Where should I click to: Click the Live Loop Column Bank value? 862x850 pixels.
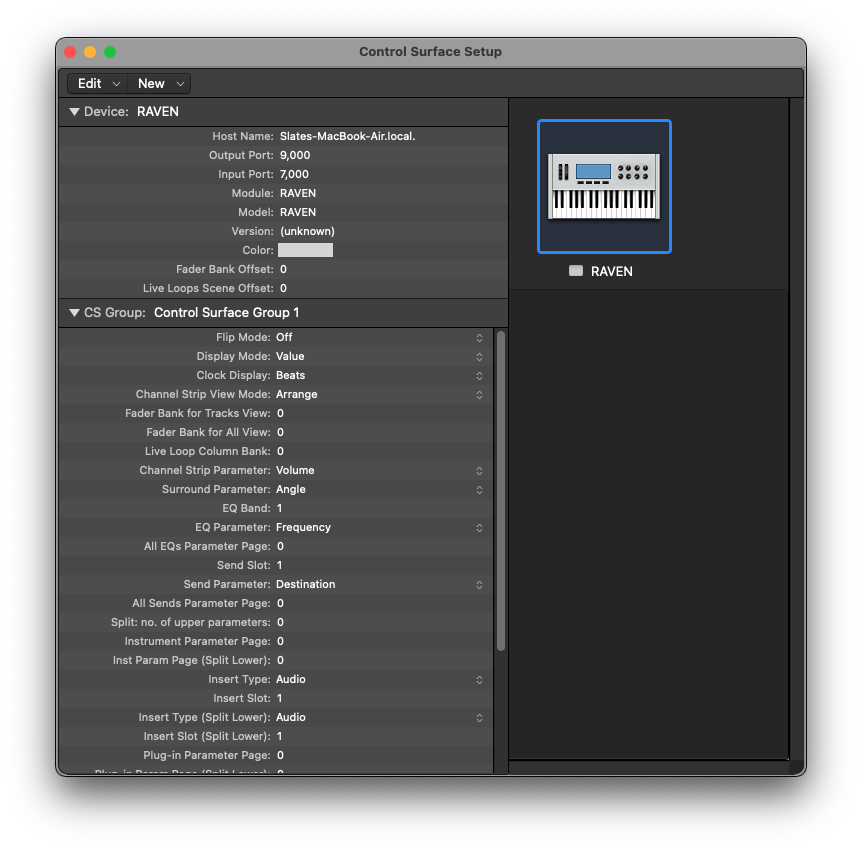click(280, 451)
